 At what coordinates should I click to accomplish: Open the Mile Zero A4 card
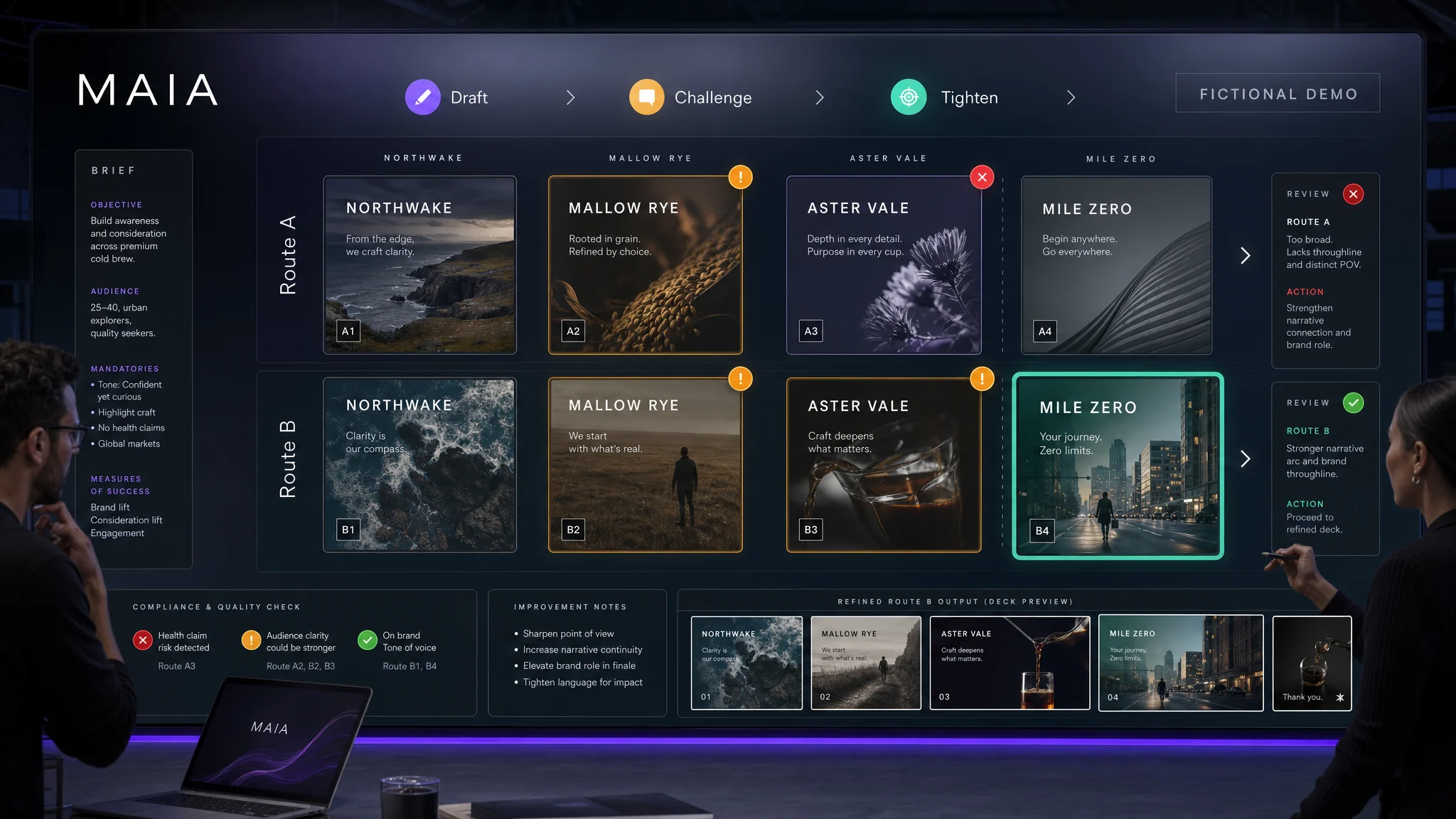coord(1116,265)
